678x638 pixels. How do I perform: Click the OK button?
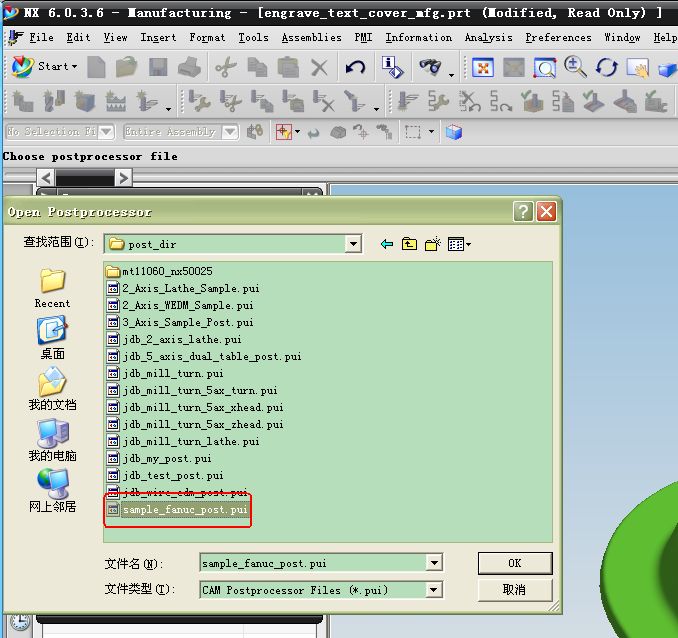point(515,563)
